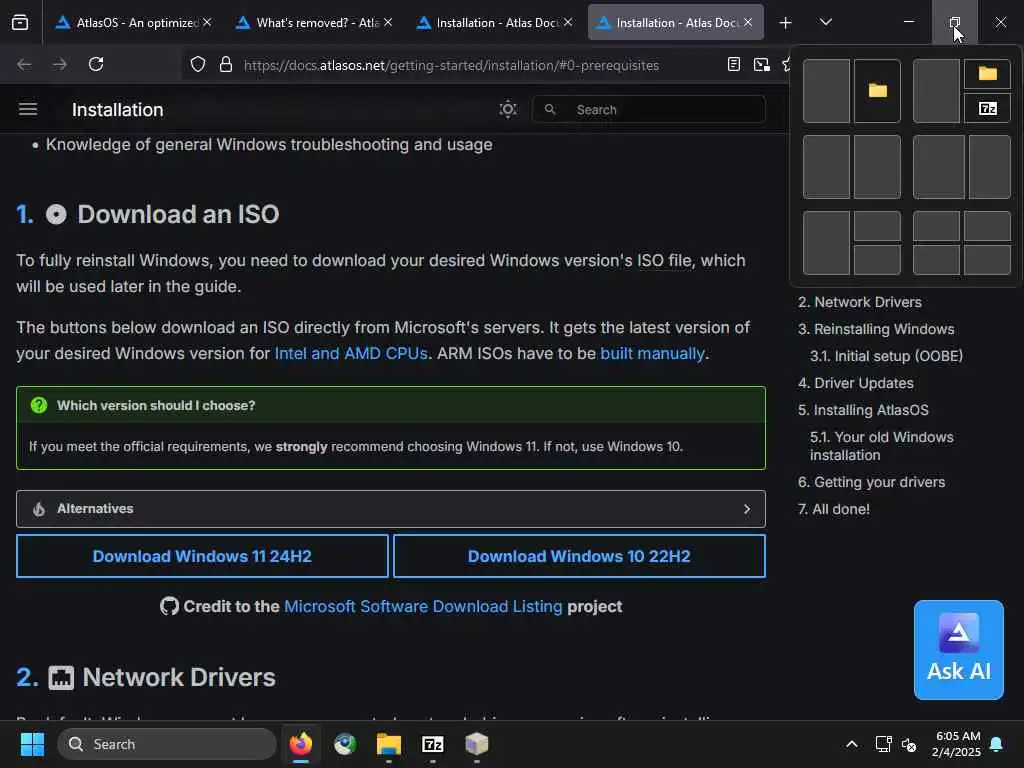Open the docs hamburger menu
This screenshot has width=1024, height=768.
point(27,109)
